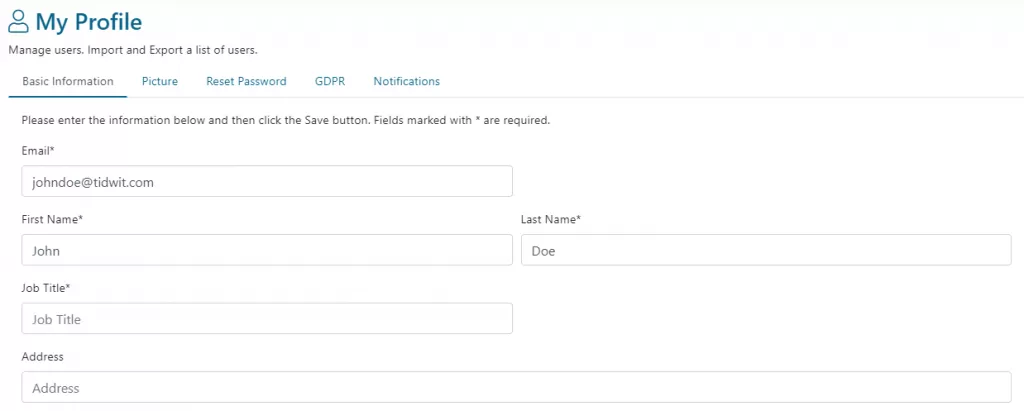Viewport: 1024px width, 411px height.
Task: Switch to the Reset Password tab
Action: [x=246, y=82]
